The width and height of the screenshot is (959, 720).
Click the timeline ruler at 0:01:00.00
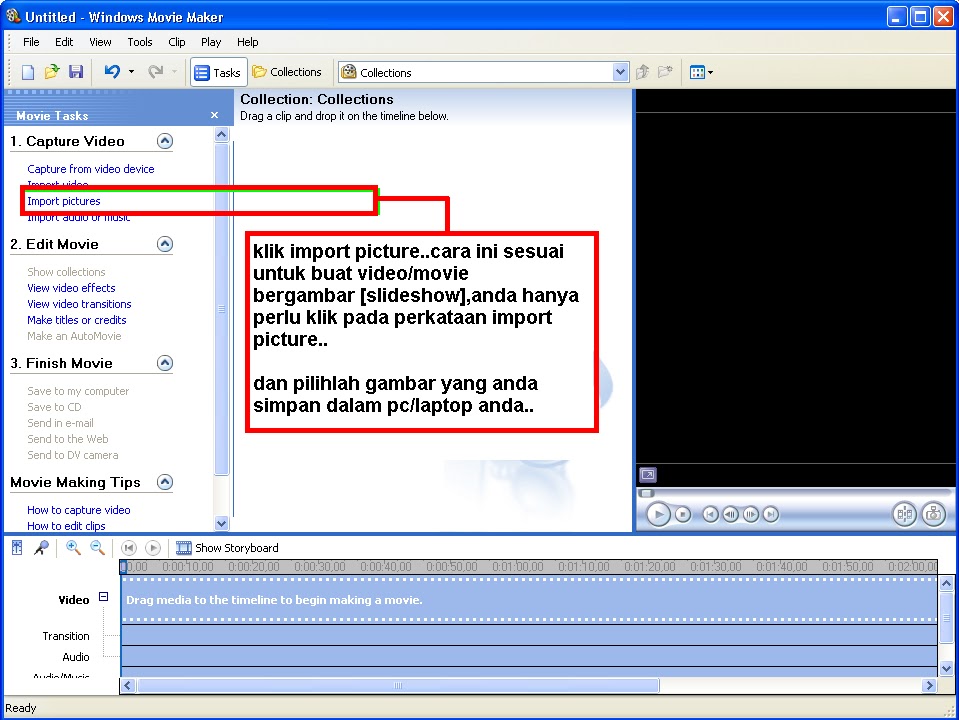tap(517, 566)
